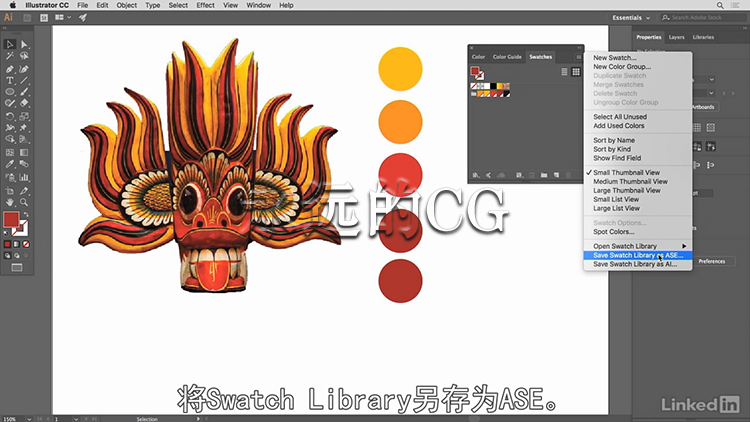Click the Preferences button
The height and width of the screenshot is (422, 750).
click(x=712, y=261)
